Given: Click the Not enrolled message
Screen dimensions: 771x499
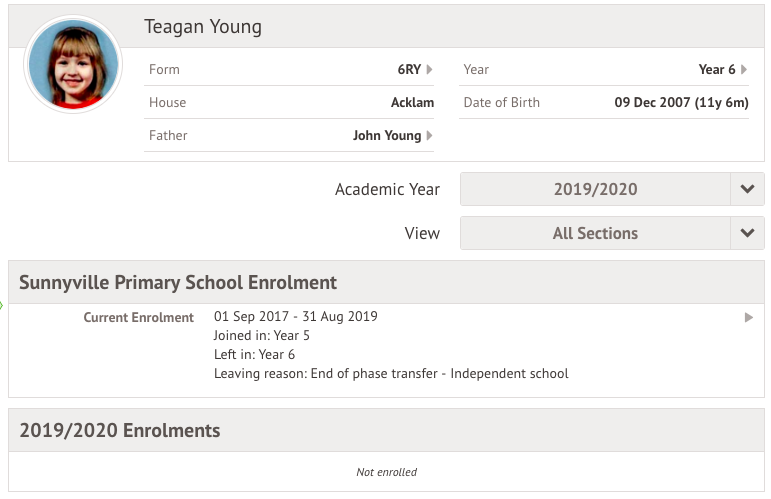Looking at the screenshot, I should coord(386,472).
